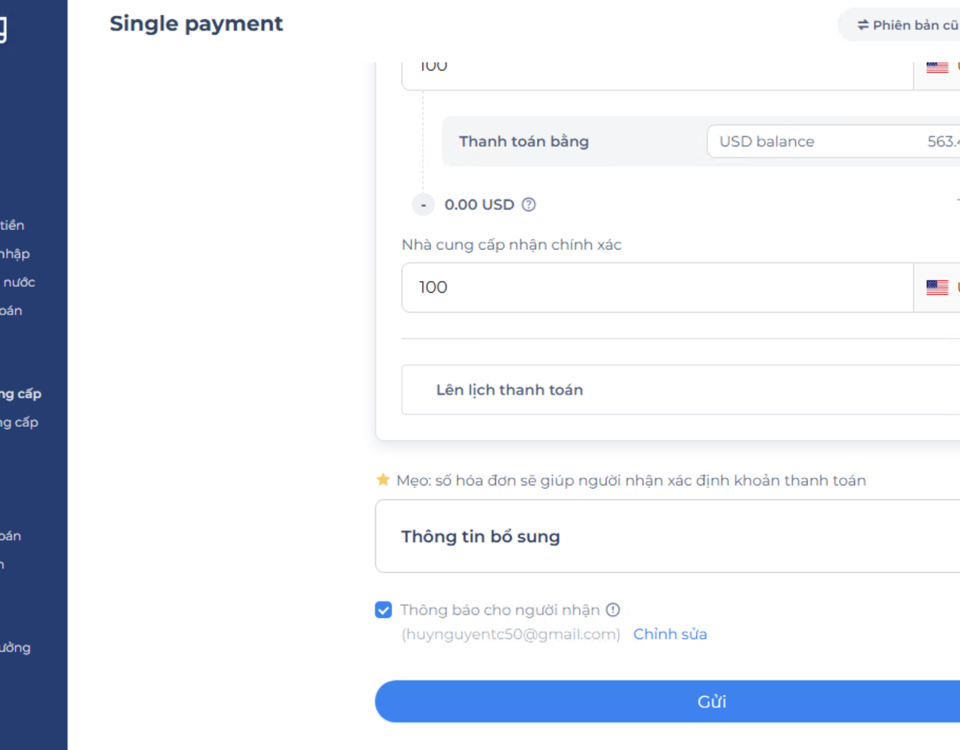Click the US flag in the top amount field
Image resolution: width=960 pixels, height=750 pixels.
pyautogui.click(x=937, y=67)
